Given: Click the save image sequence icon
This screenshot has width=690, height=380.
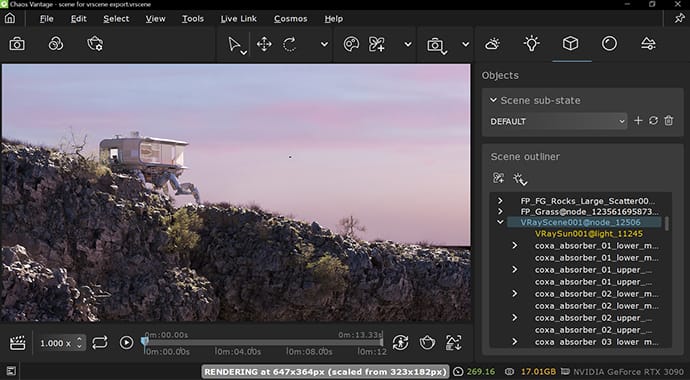Looking at the screenshot, I should point(454,343).
